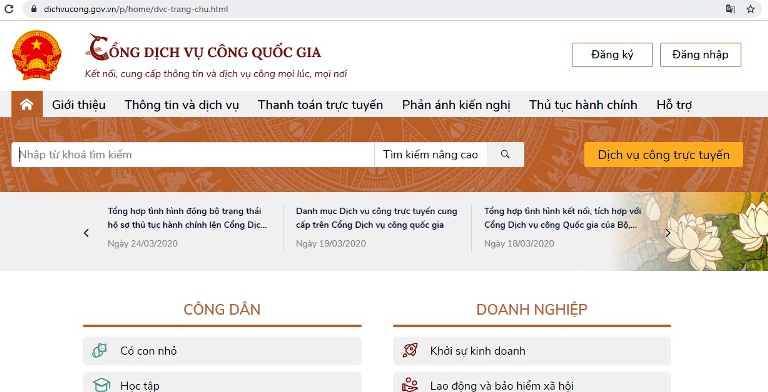Open the 'Có con nhỏ' category
The image size is (768, 392).
click(x=222, y=351)
